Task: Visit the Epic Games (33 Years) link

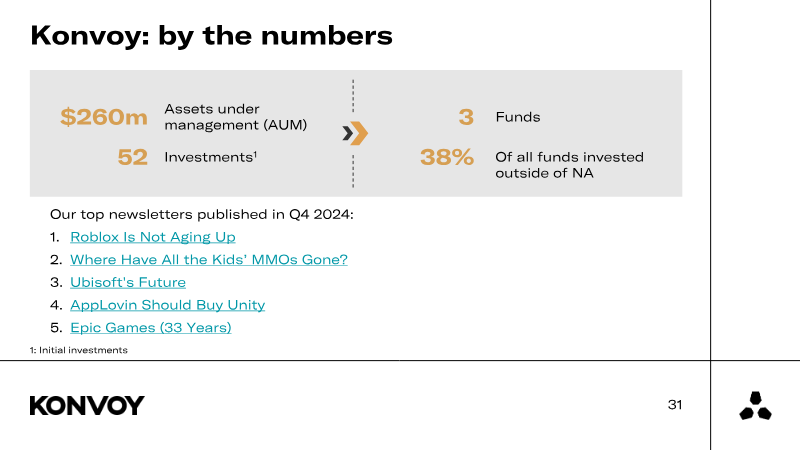Action: [x=151, y=328]
